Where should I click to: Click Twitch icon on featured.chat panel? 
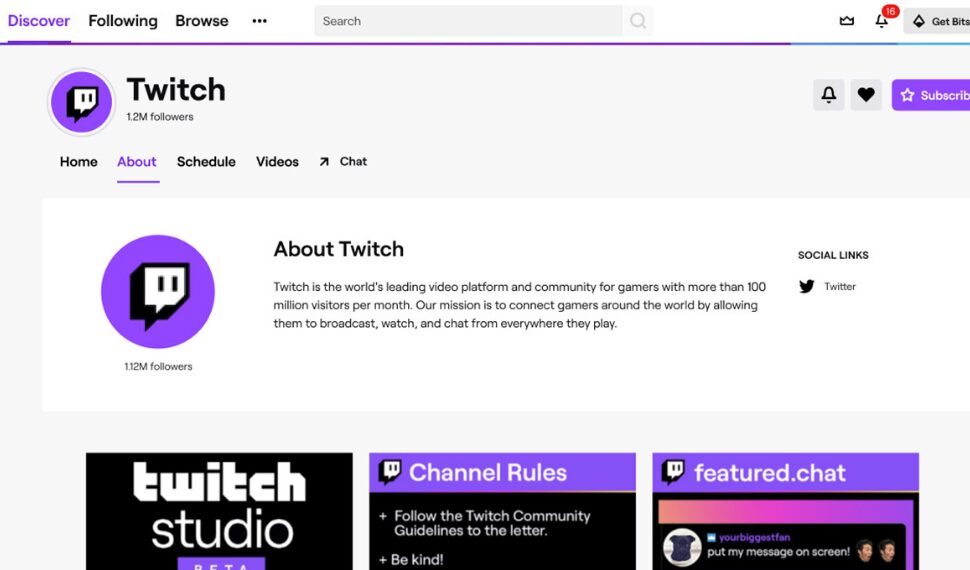pyautogui.click(x=674, y=472)
